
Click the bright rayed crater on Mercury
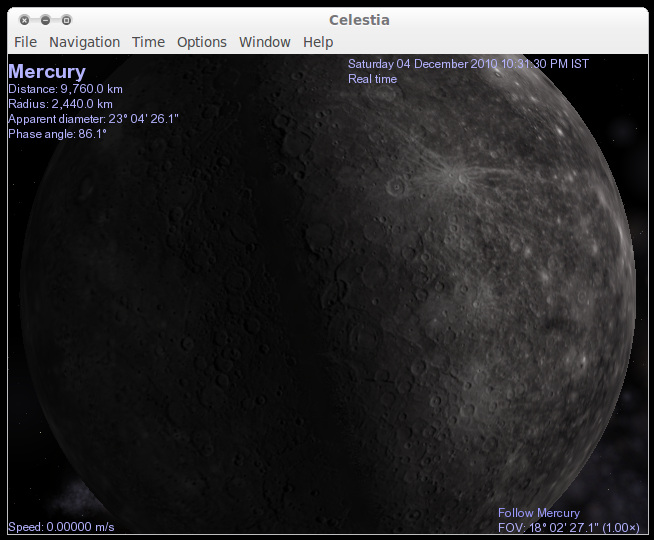[462, 179]
